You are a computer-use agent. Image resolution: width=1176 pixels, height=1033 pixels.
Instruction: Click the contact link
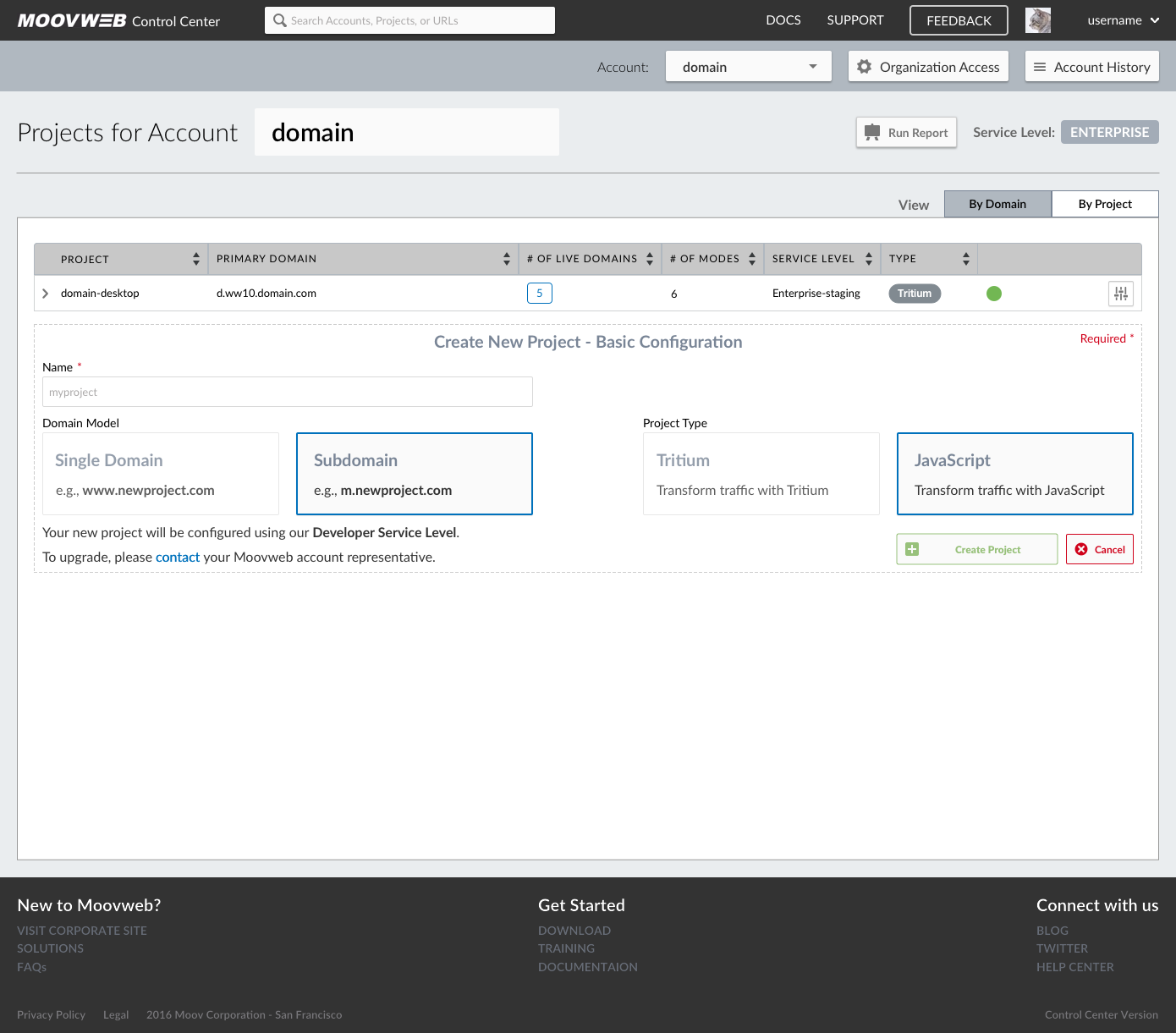point(178,557)
